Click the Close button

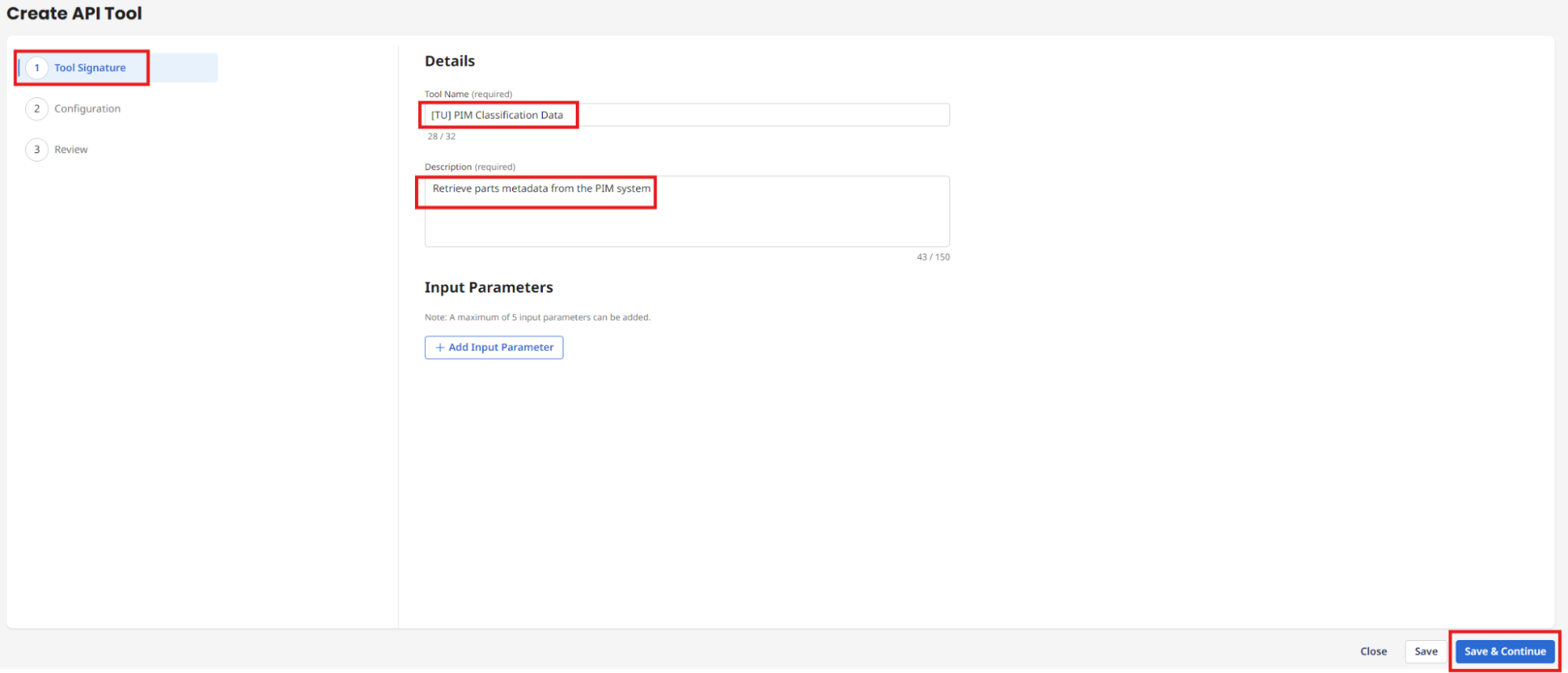[1373, 651]
